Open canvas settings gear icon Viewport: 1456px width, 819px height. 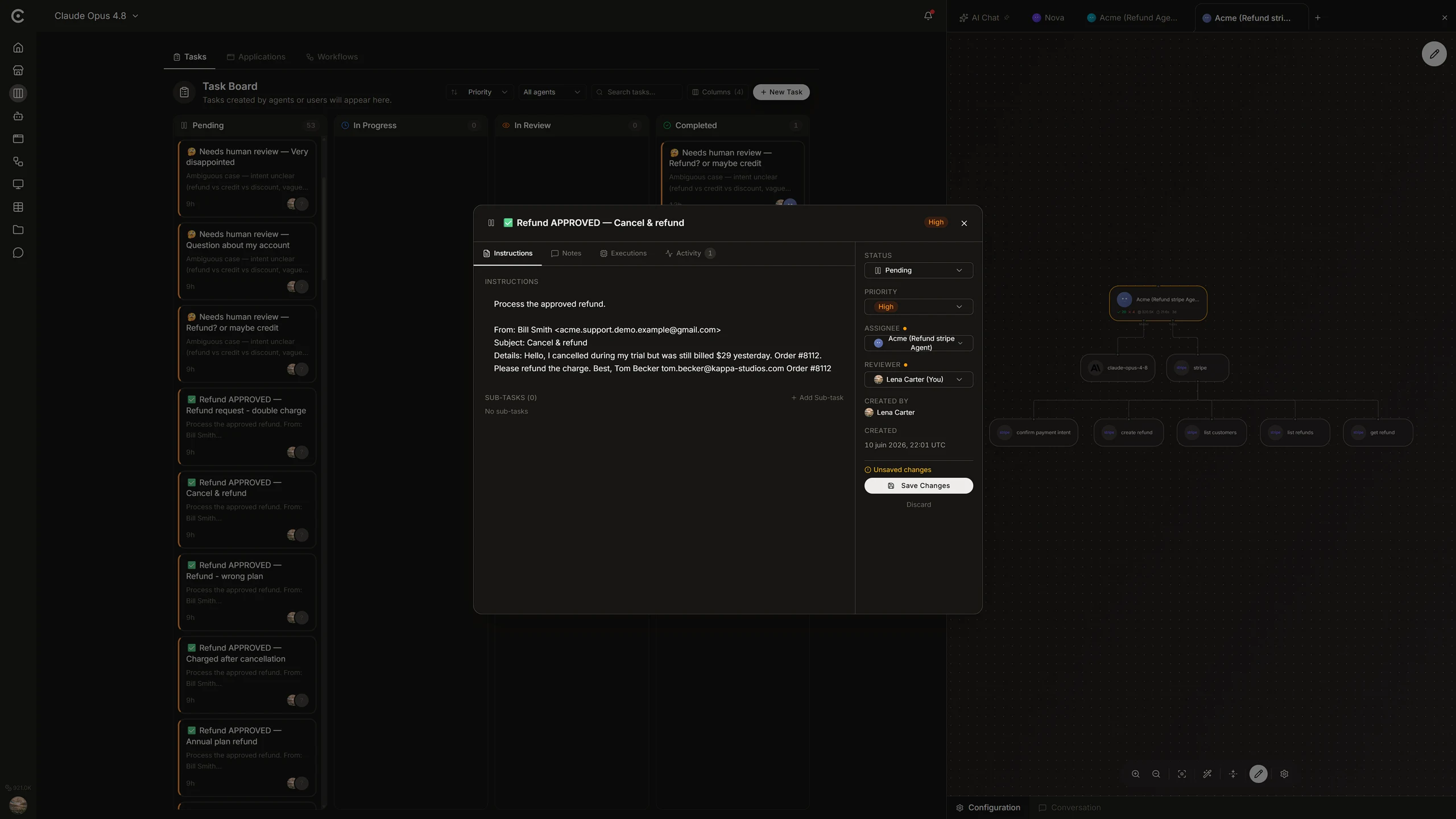pyautogui.click(x=1284, y=774)
